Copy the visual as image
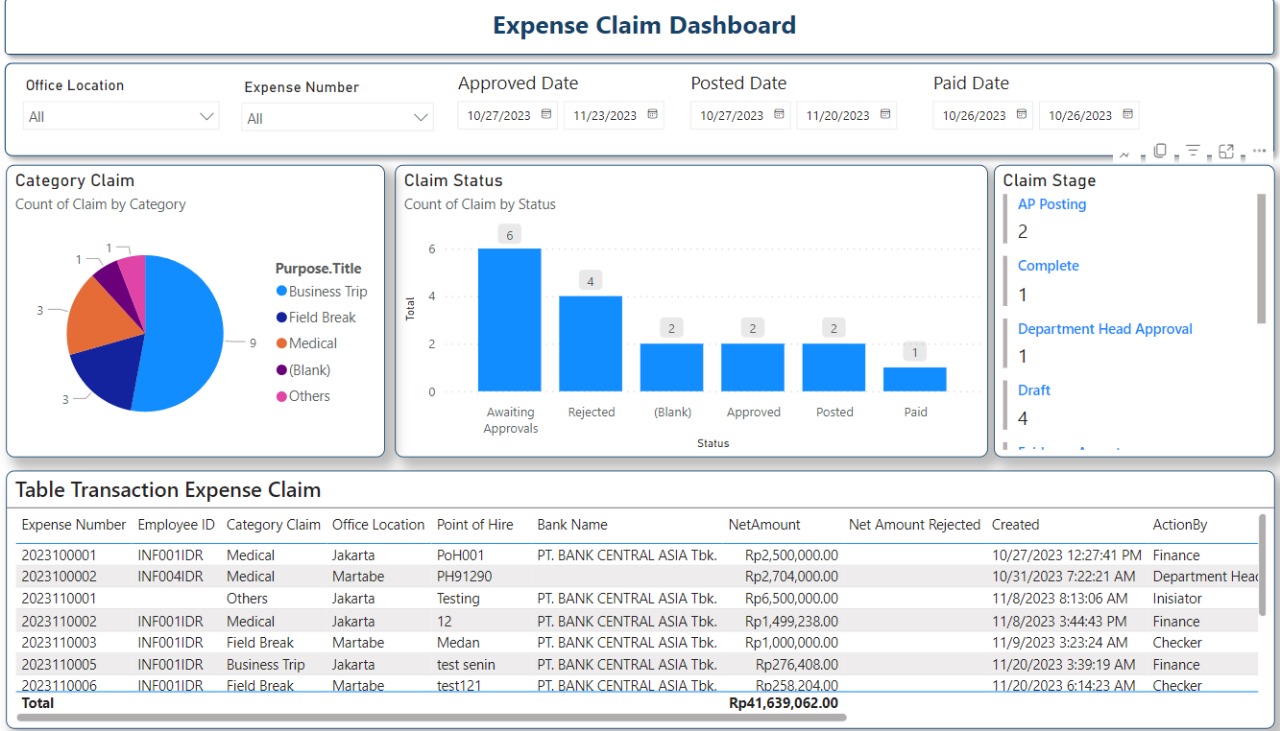 pyautogui.click(x=1160, y=150)
